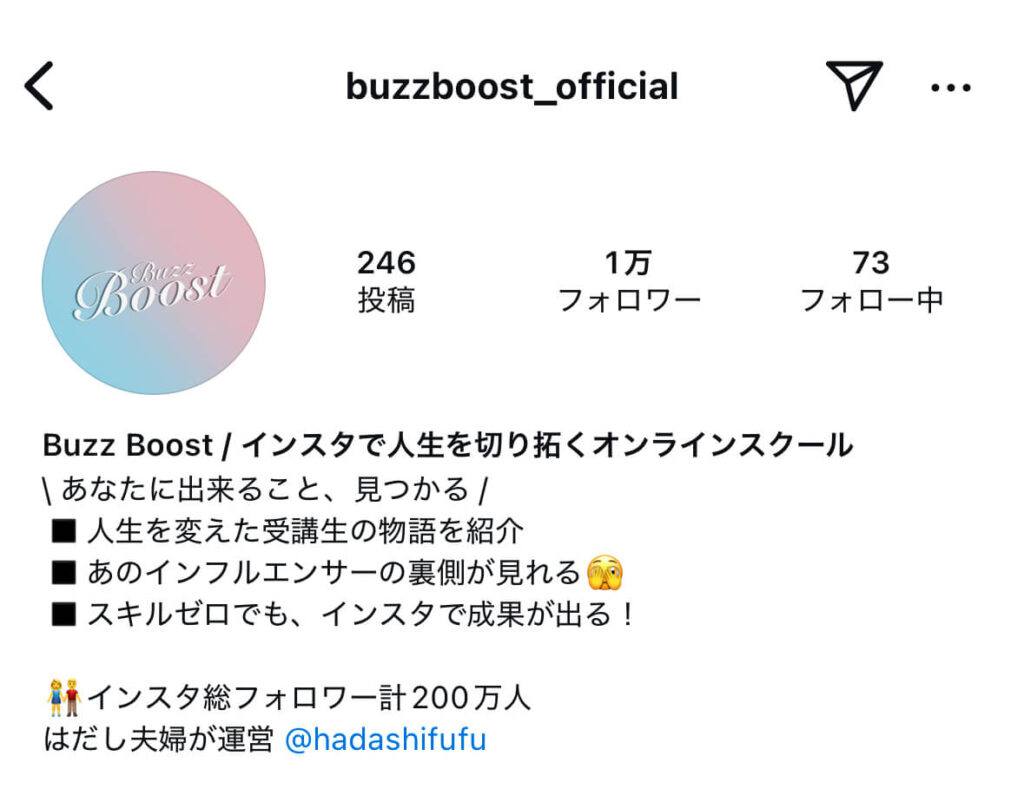Open the Buzz Boost profile picture
The image size is (1024, 789).
click(153, 283)
